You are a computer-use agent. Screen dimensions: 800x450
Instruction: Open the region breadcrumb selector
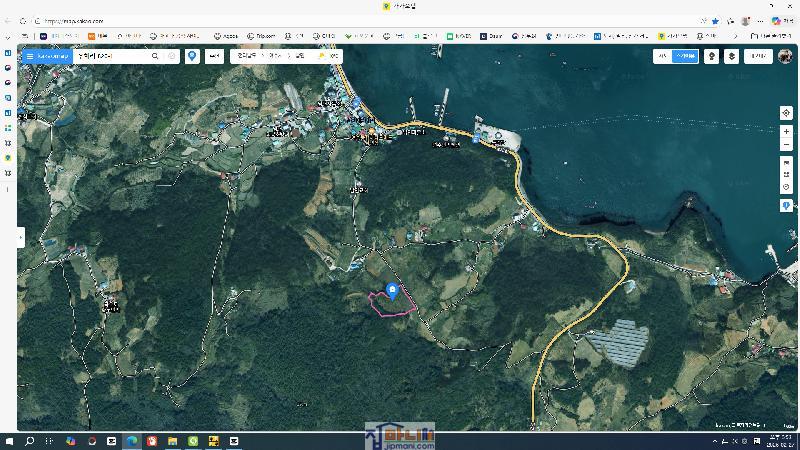click(x=271, y=57)
